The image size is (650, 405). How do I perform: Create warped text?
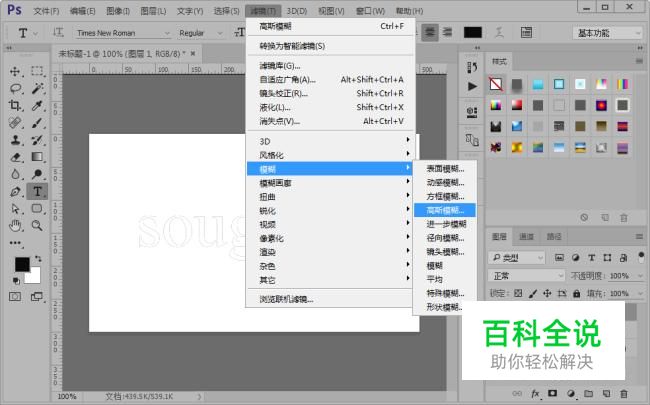tap(500, 32)
